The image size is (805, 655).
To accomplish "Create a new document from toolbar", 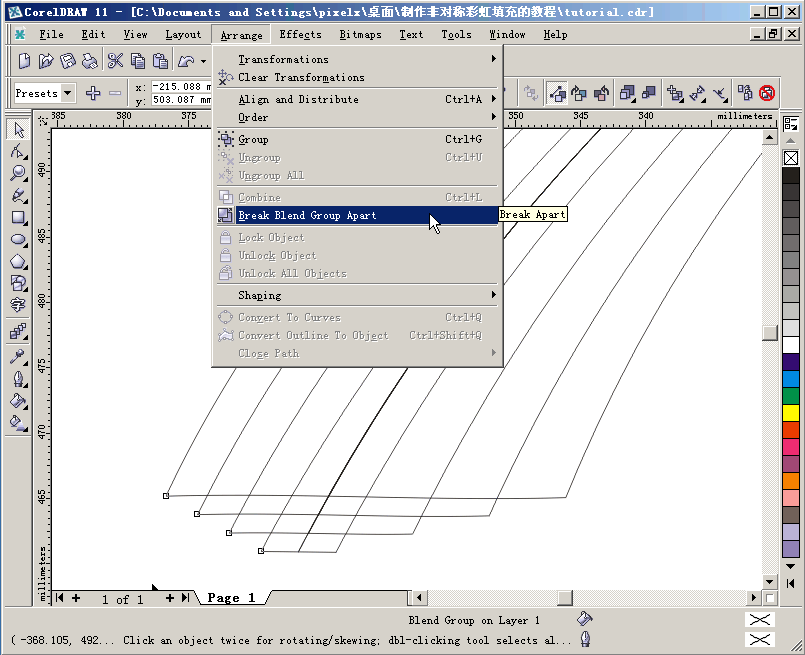I will (x=24, y=61).
